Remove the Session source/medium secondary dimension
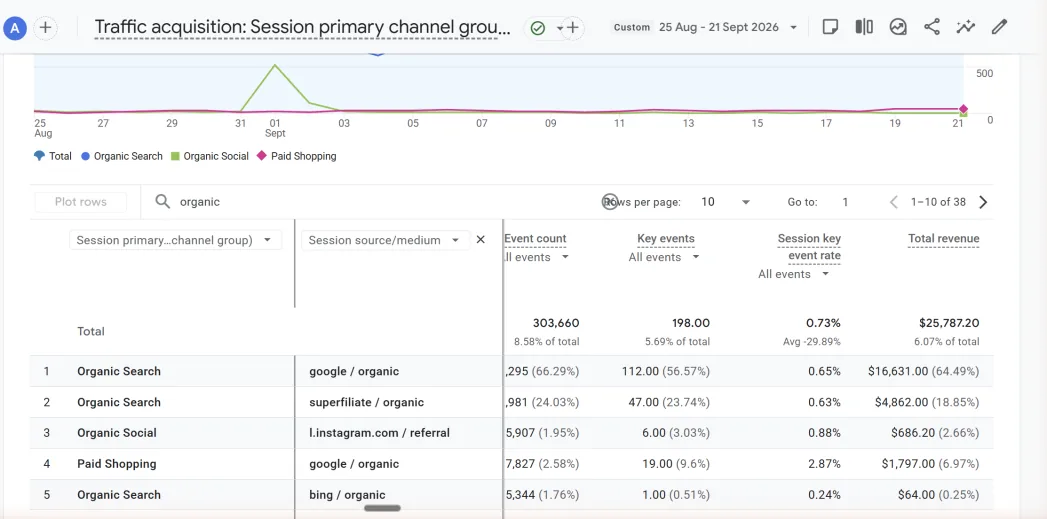This screenshot has width=1047, height=519. click(480, 240)
